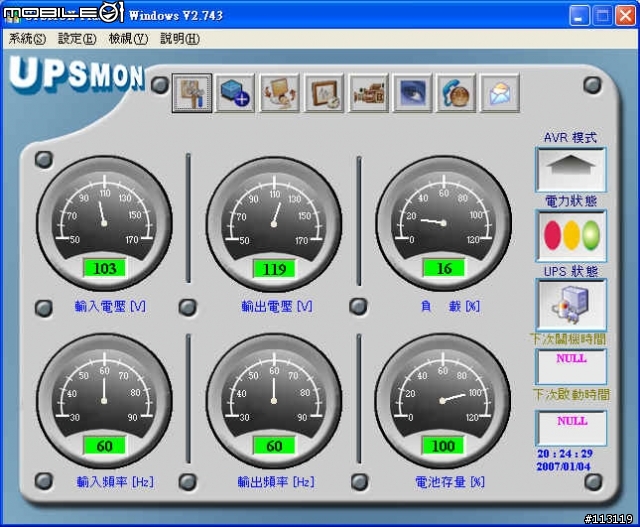Click the battery capacity gauge dial
The width and height of the screenshot is (640, 527).
tap(443, 400)
